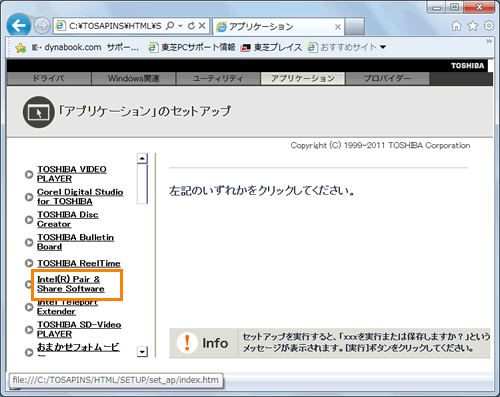Show more favorites bar items chevron
500x397 pixels.
pyautogui.click(x=489, y=41)
